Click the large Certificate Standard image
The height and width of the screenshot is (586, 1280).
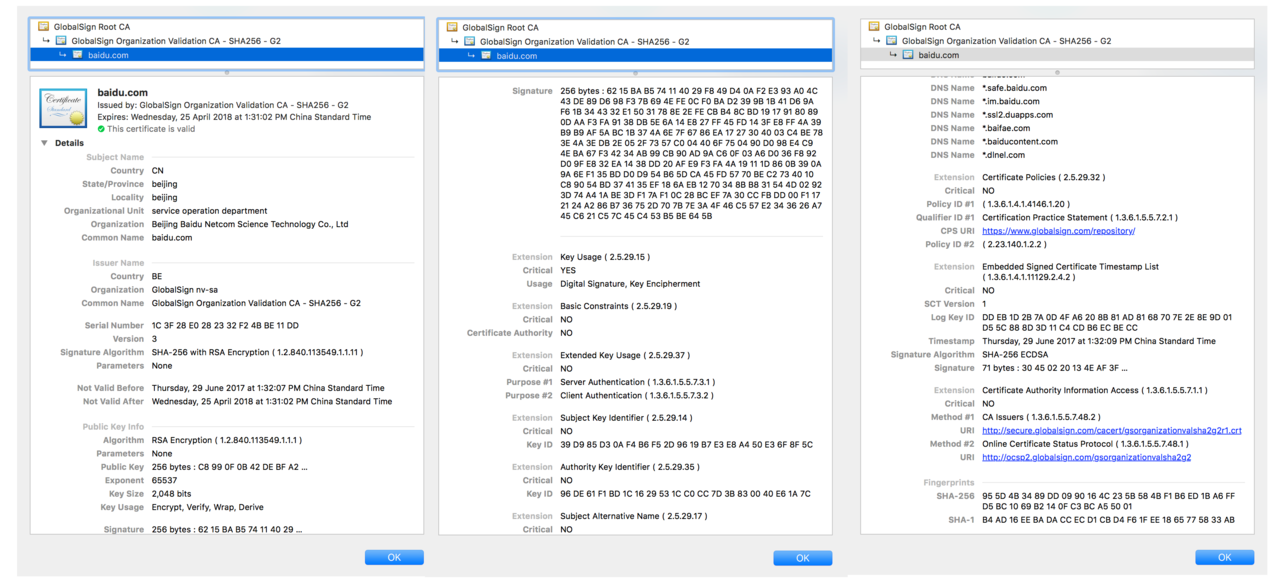coord(63,108)
